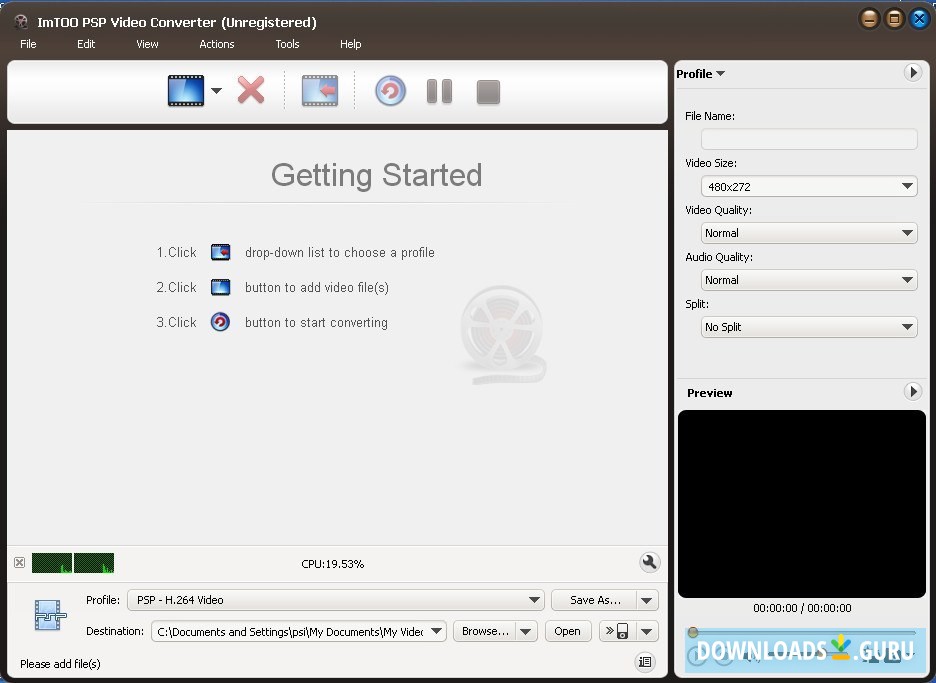Screen dimensions: 936x683
Task: Collapse the Preview panel arrow button
Action: click(912, 392)
